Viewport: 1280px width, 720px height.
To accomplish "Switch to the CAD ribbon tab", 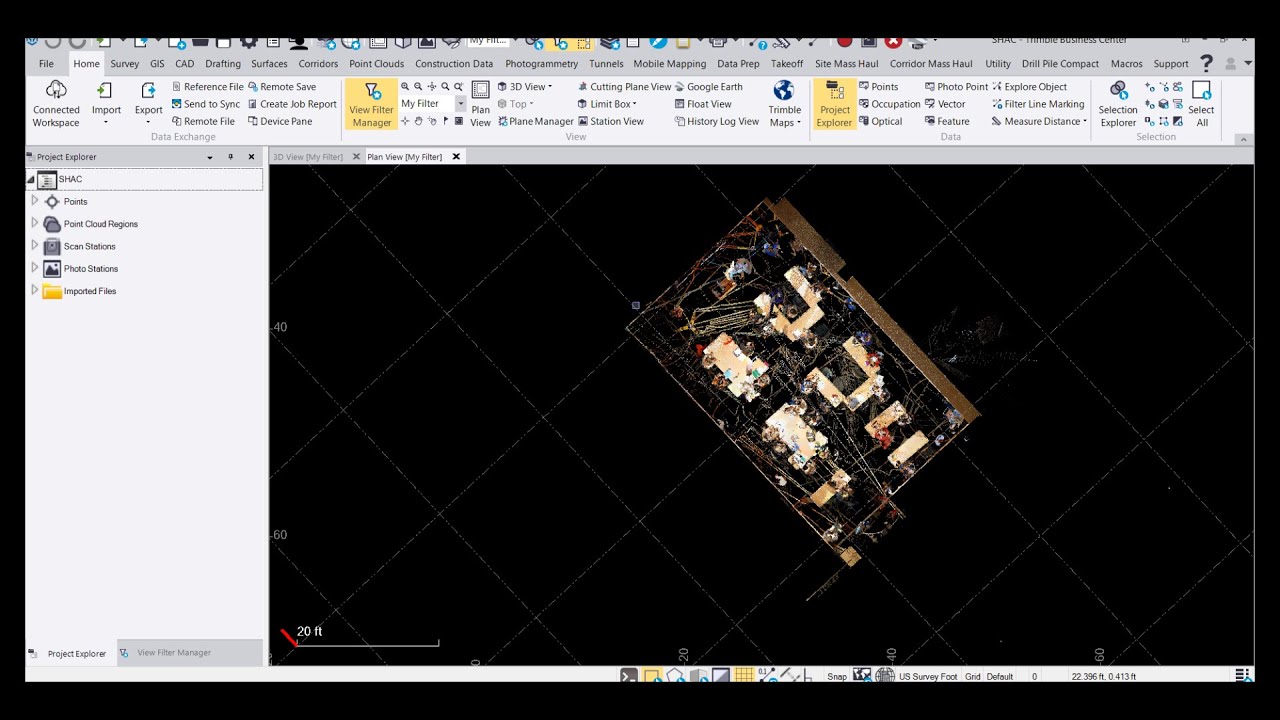I will click(185, 63).
